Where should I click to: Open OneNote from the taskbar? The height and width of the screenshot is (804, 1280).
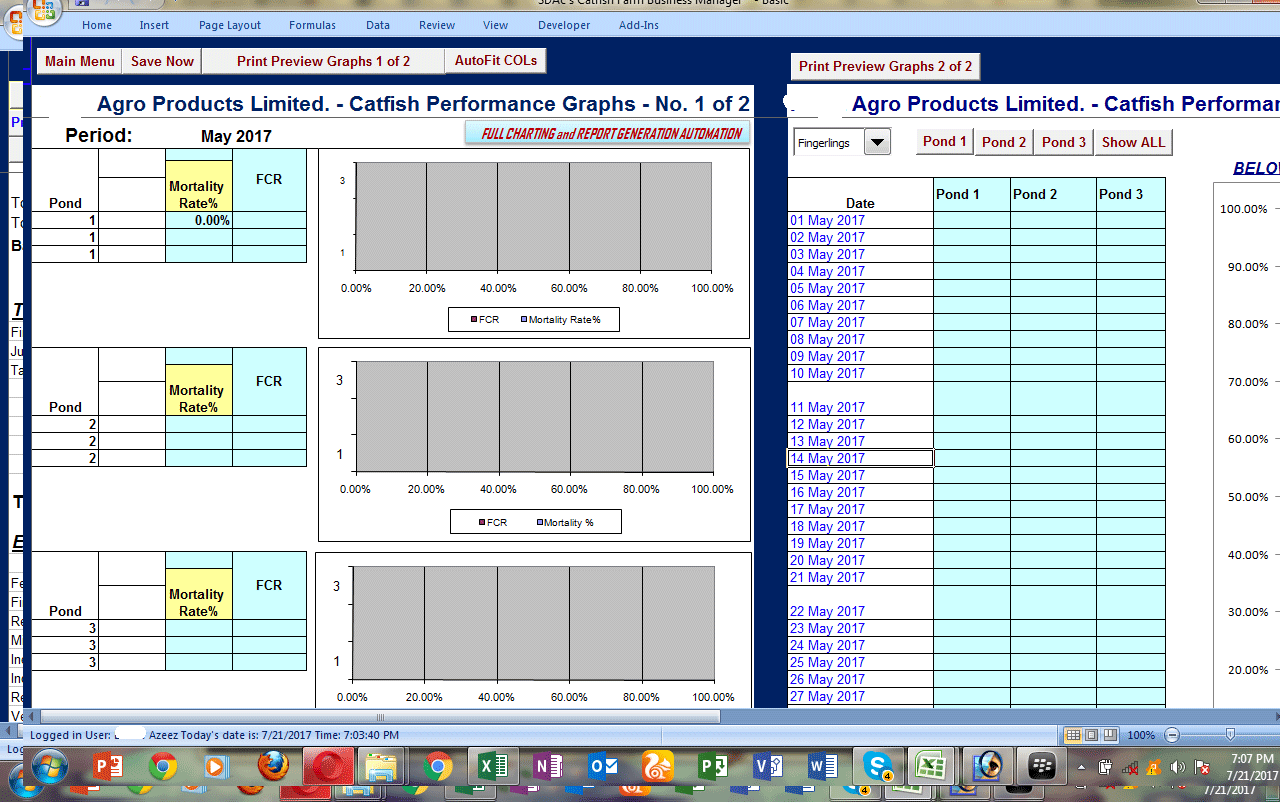[548, 767]
